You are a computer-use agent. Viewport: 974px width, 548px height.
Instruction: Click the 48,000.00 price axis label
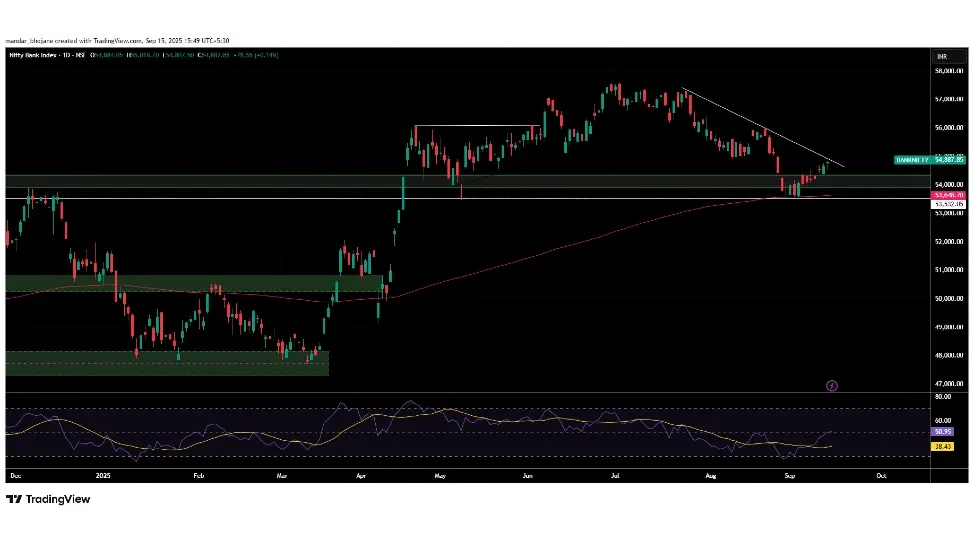click(x=949, y=355)
